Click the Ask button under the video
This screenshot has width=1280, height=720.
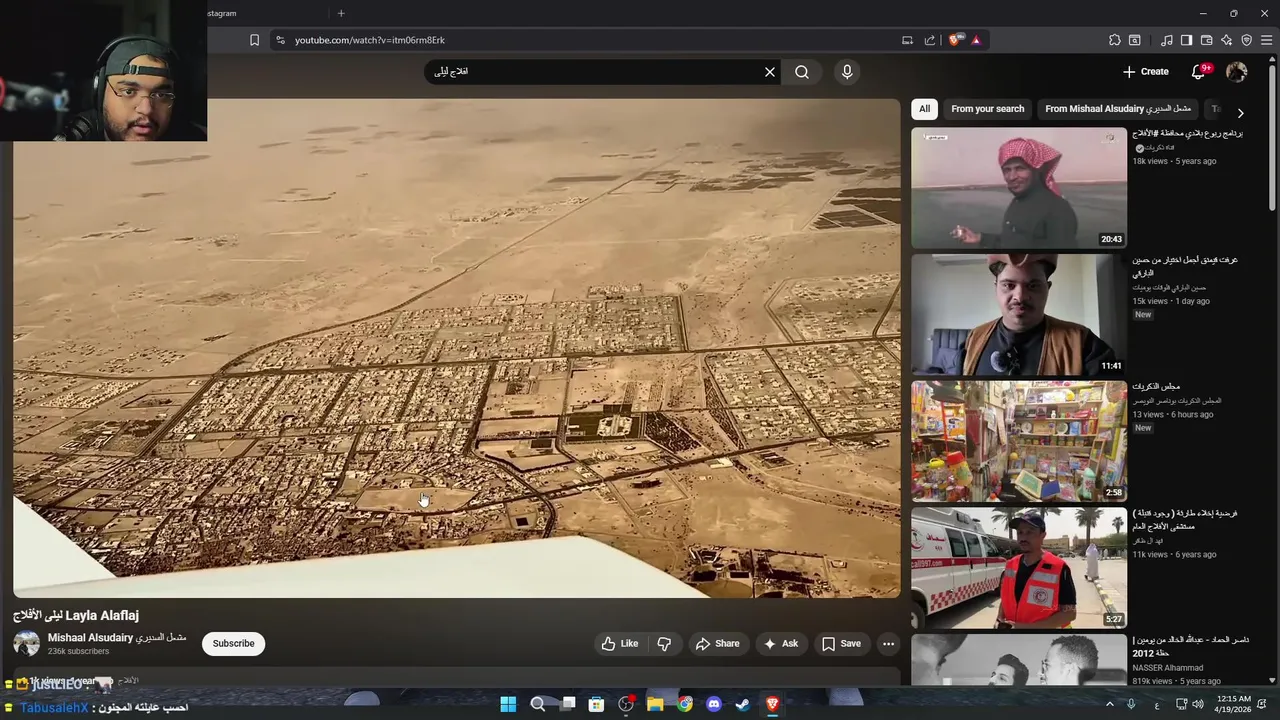(780, 644)
